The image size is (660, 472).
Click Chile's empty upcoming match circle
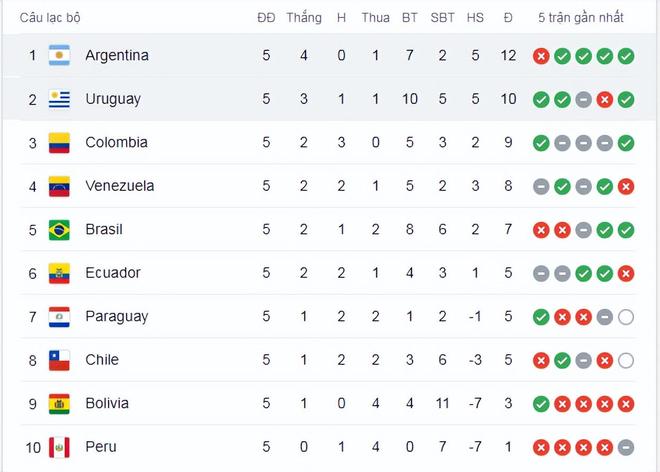pyautogui.click(x=626, y=360)
